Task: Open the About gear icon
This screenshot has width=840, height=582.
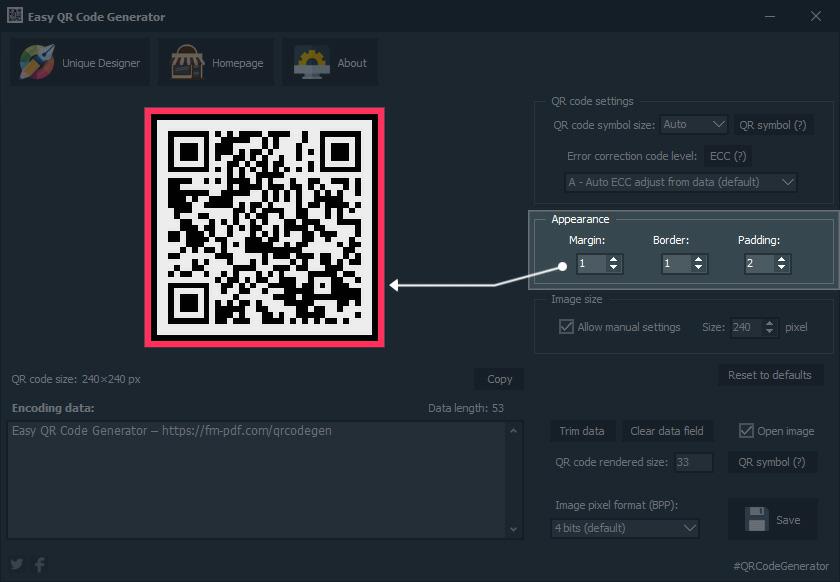Action: click(312, 63)
